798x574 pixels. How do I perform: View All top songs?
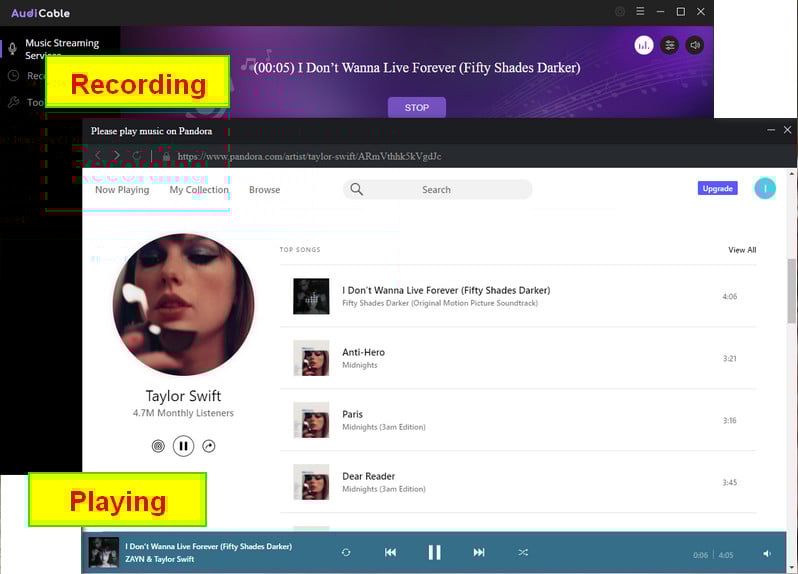[x=742, y=250]
